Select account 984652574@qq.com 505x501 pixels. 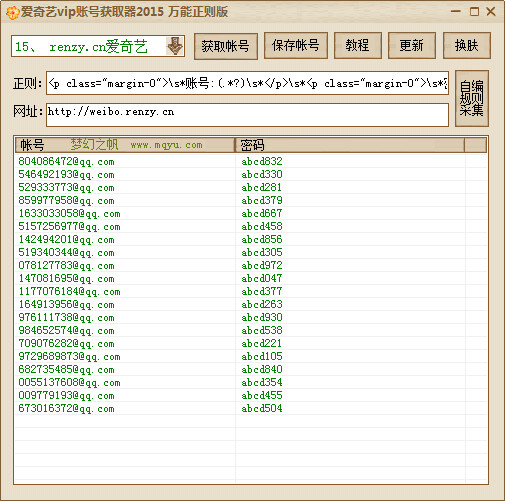click(66, 330)
